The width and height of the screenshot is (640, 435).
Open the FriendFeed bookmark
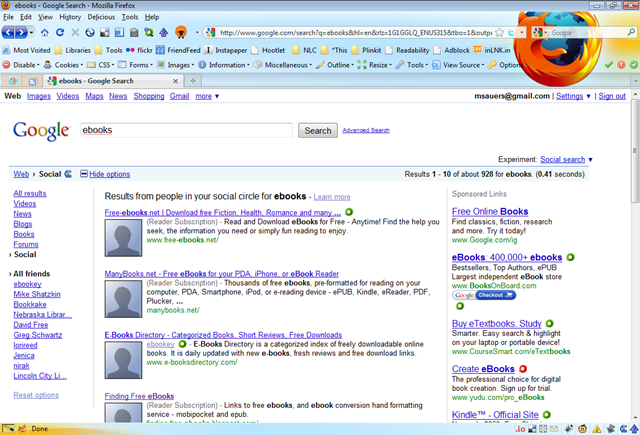pos(178,50)
